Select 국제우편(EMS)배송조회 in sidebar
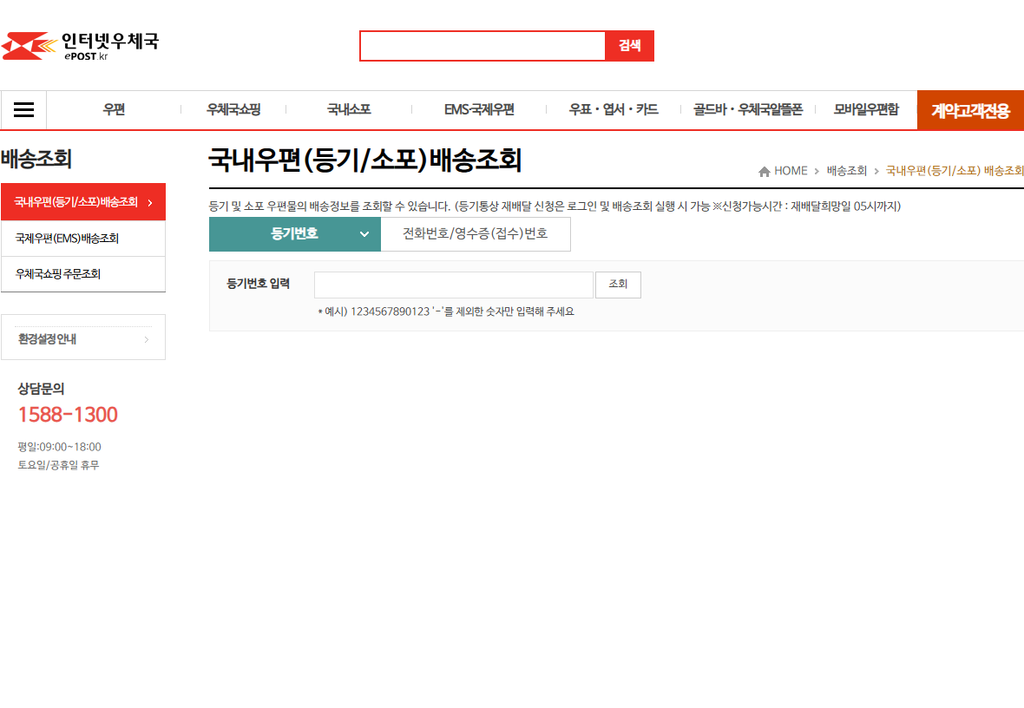This screenshot has width=1024, height=708. click(84, 238)
